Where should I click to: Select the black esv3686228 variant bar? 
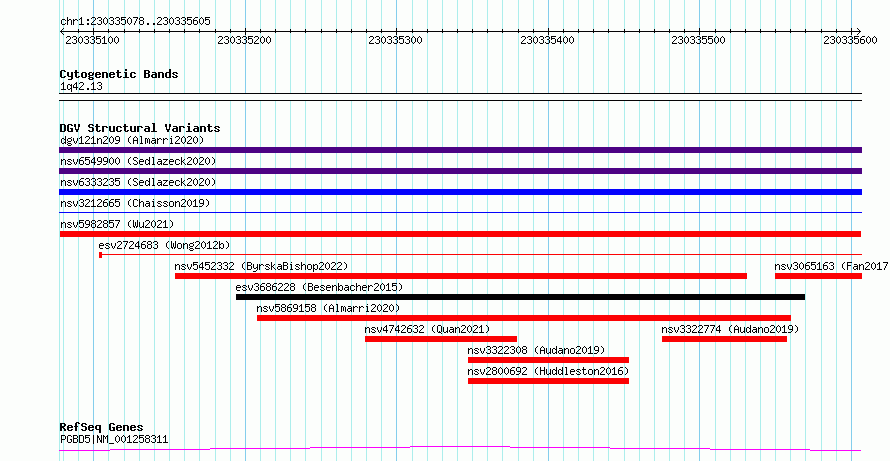coord(520,297)
